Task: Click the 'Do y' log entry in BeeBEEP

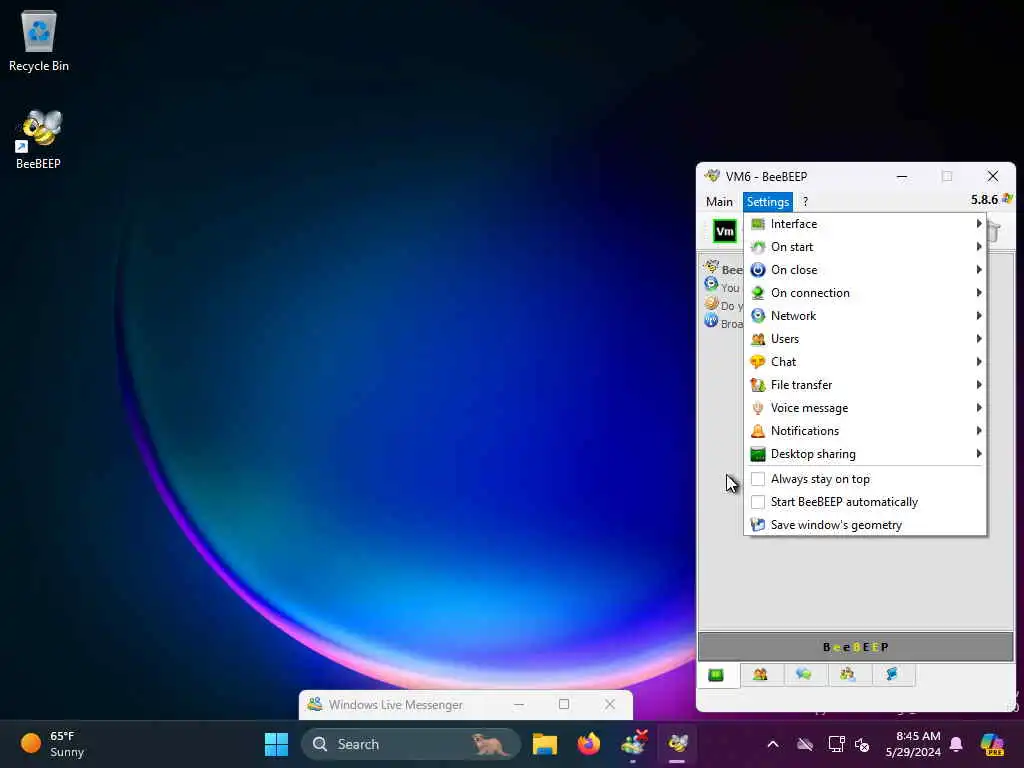Action: (731, 306)
